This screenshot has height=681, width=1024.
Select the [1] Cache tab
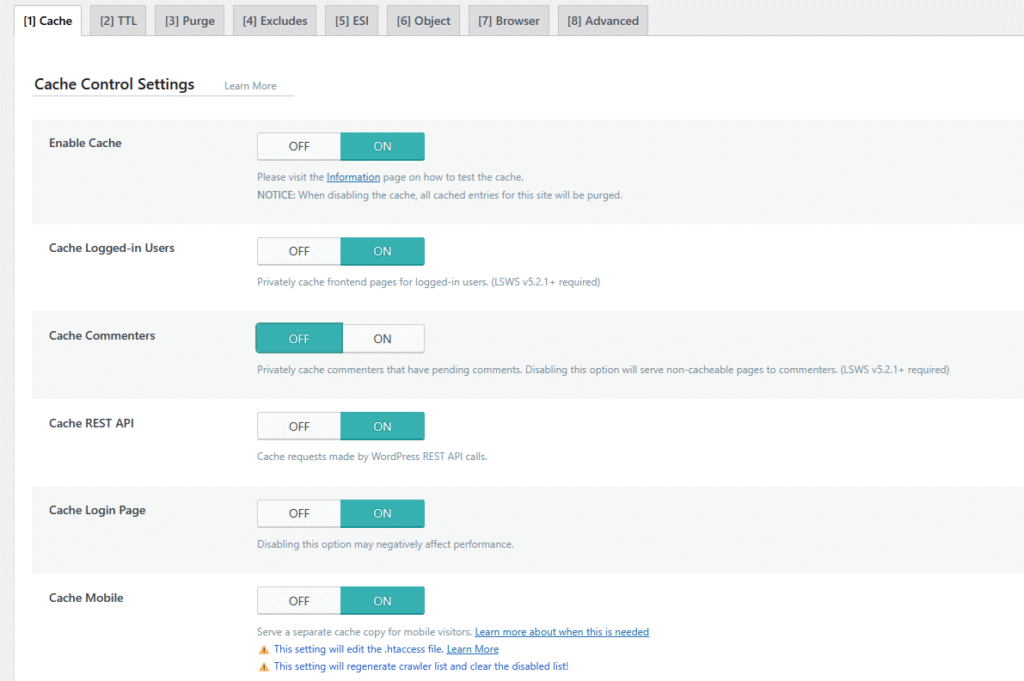[48, 21]
